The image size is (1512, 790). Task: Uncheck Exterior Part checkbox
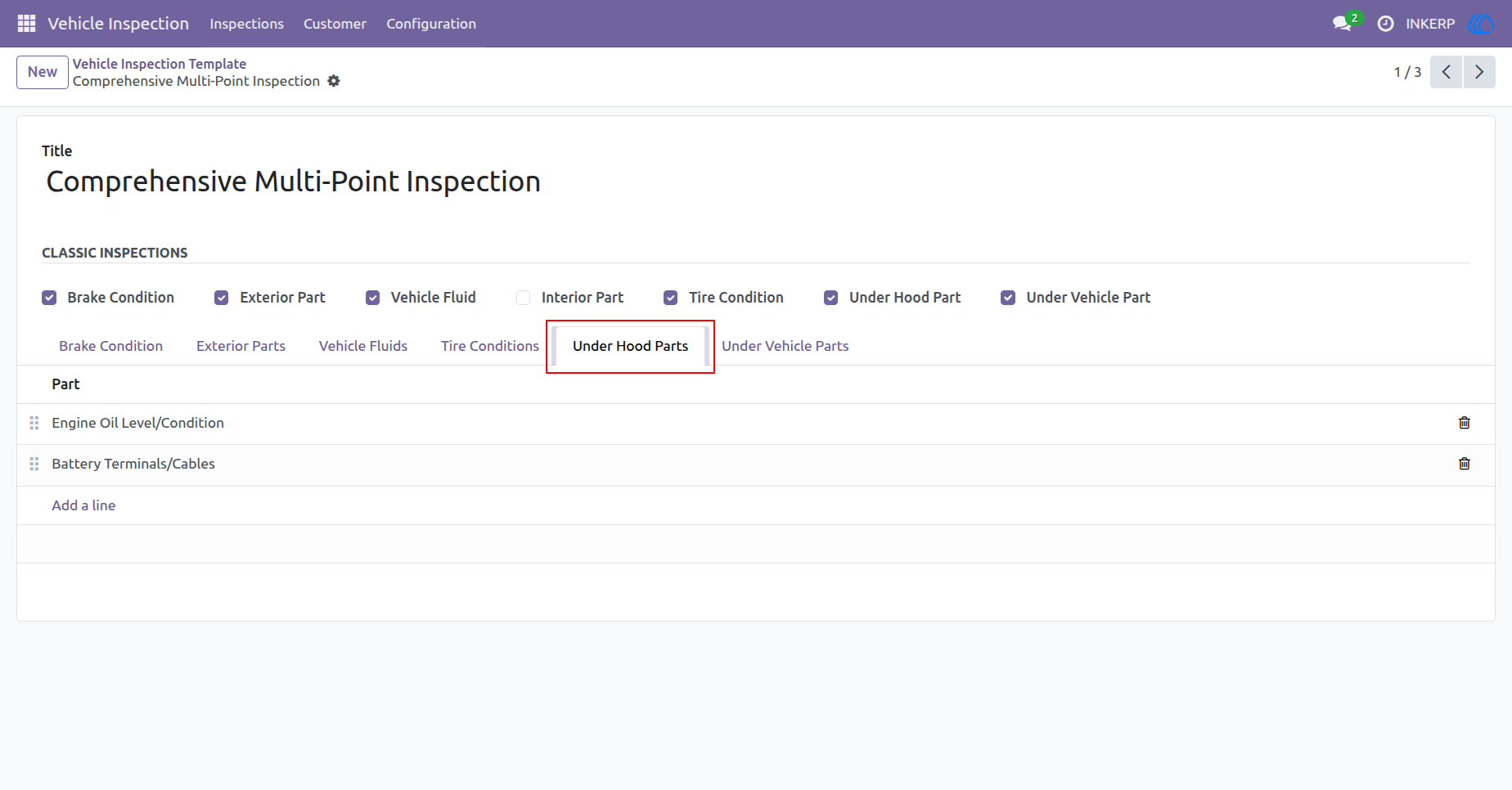coord(222,298)
